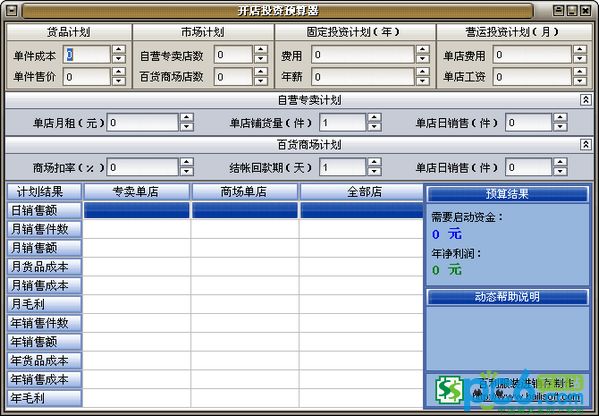Increase 百货商场 单店日销售 with up arrow
This screenshot has height=416, width=599.
tap(560, 162)
